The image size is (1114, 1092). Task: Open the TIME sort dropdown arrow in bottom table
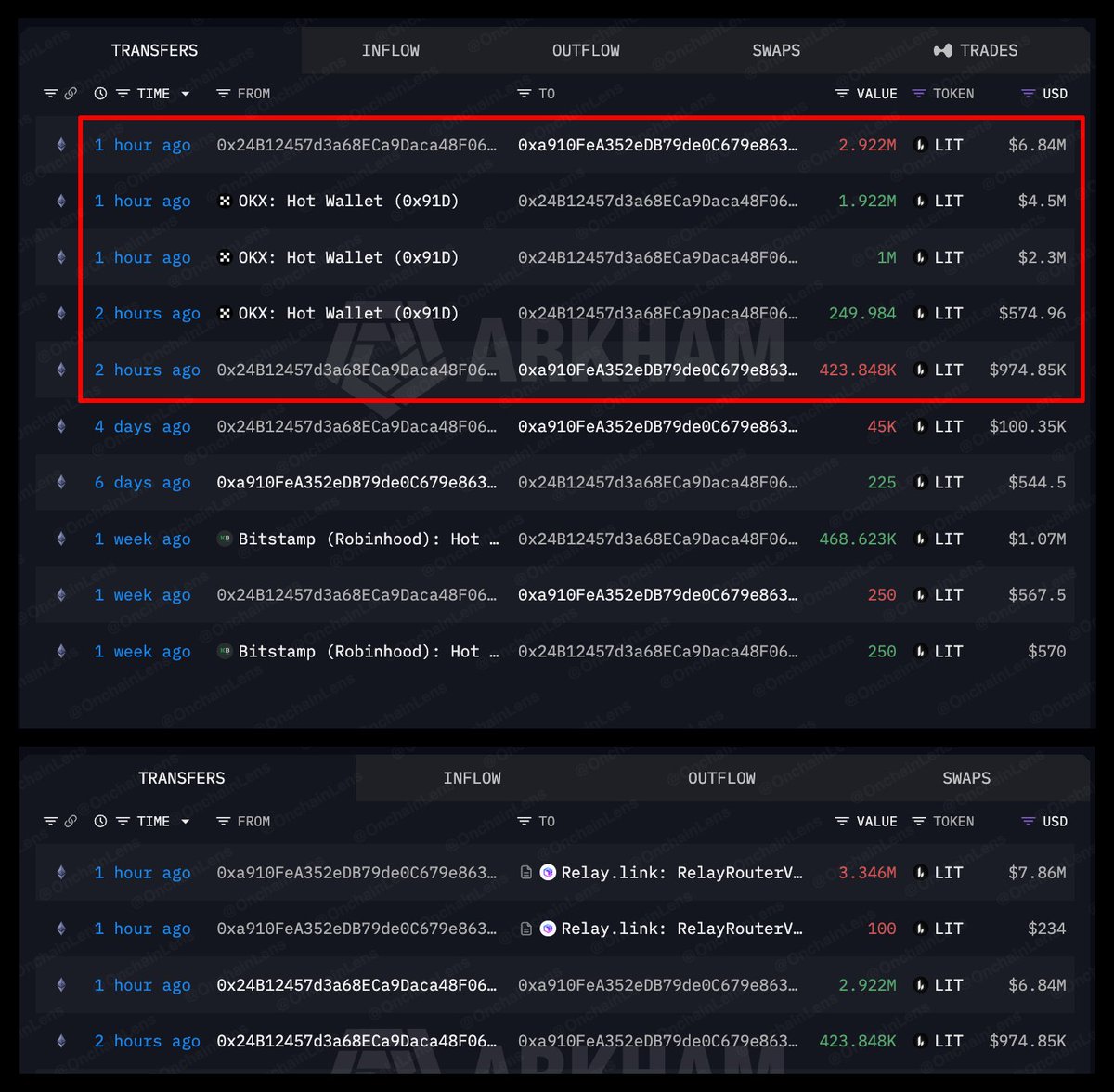[186, 822]
